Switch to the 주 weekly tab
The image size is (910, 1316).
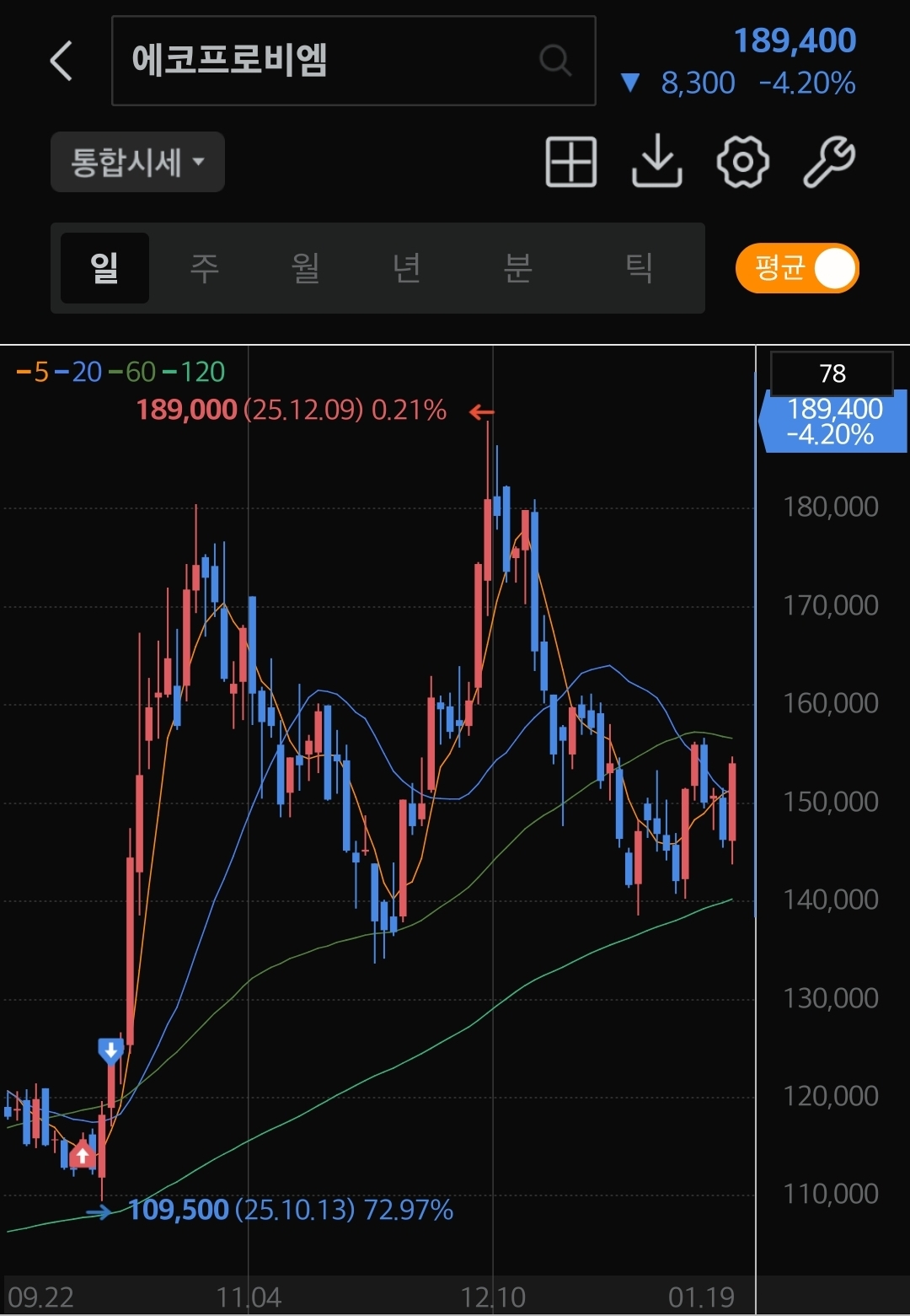pos(205,268)
